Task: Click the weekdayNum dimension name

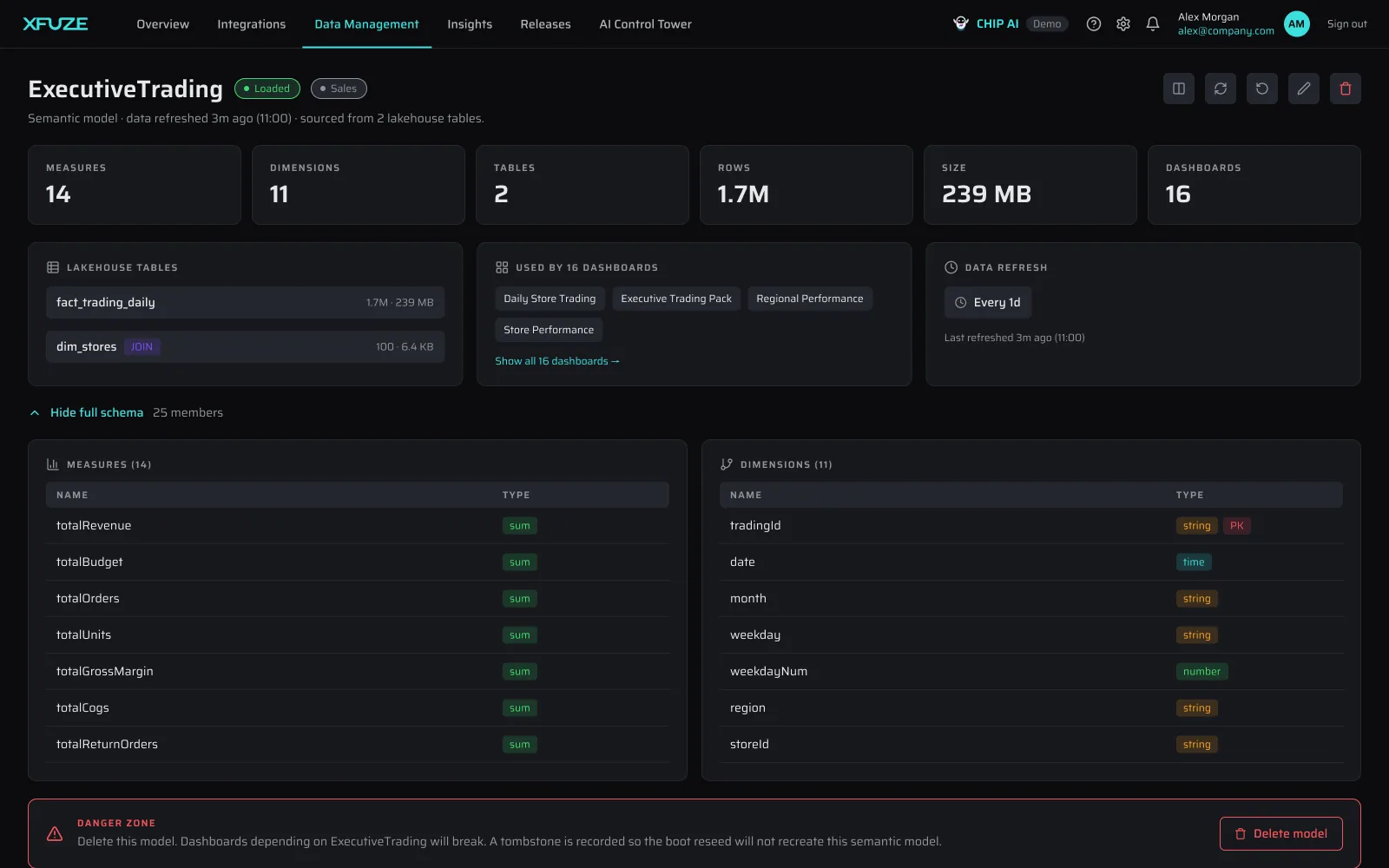Action: tap(768, 672)
